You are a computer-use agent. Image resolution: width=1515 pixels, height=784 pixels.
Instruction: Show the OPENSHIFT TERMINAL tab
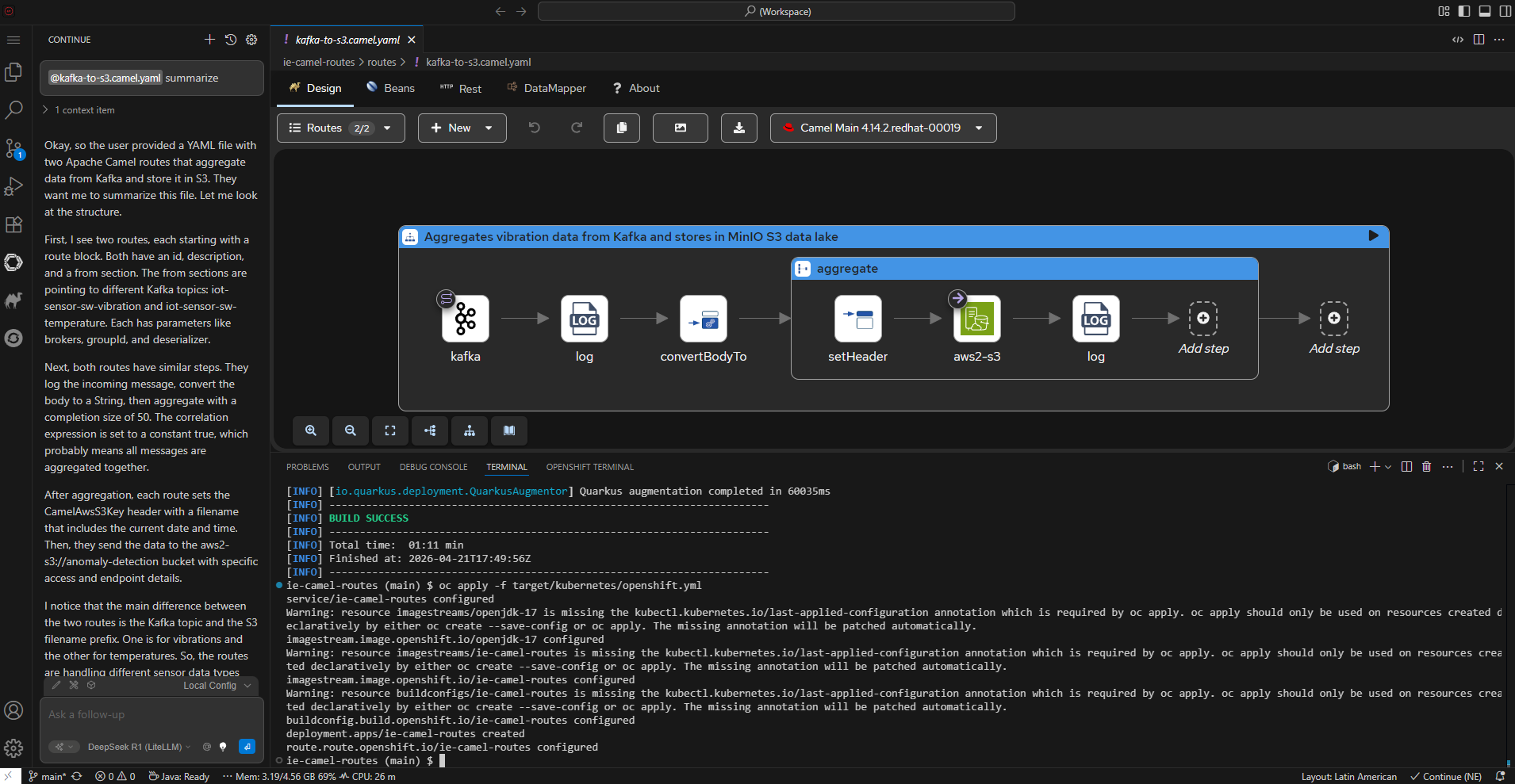[590, 467]
